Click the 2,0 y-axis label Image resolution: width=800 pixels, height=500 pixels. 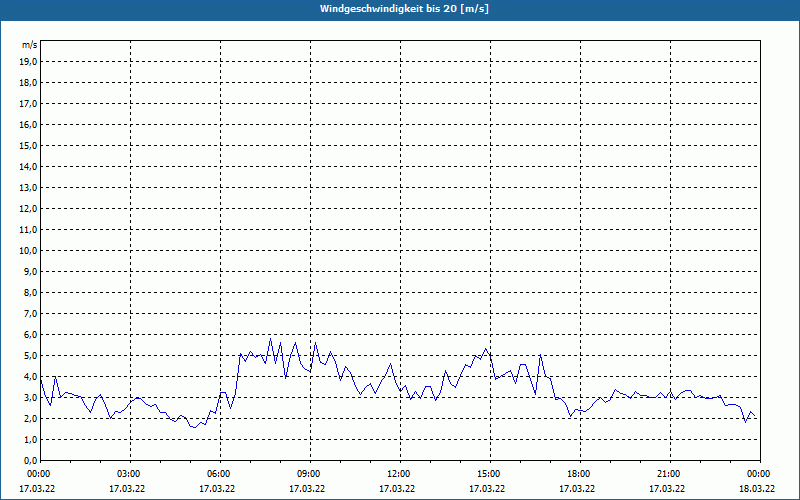tap(31, 418)
